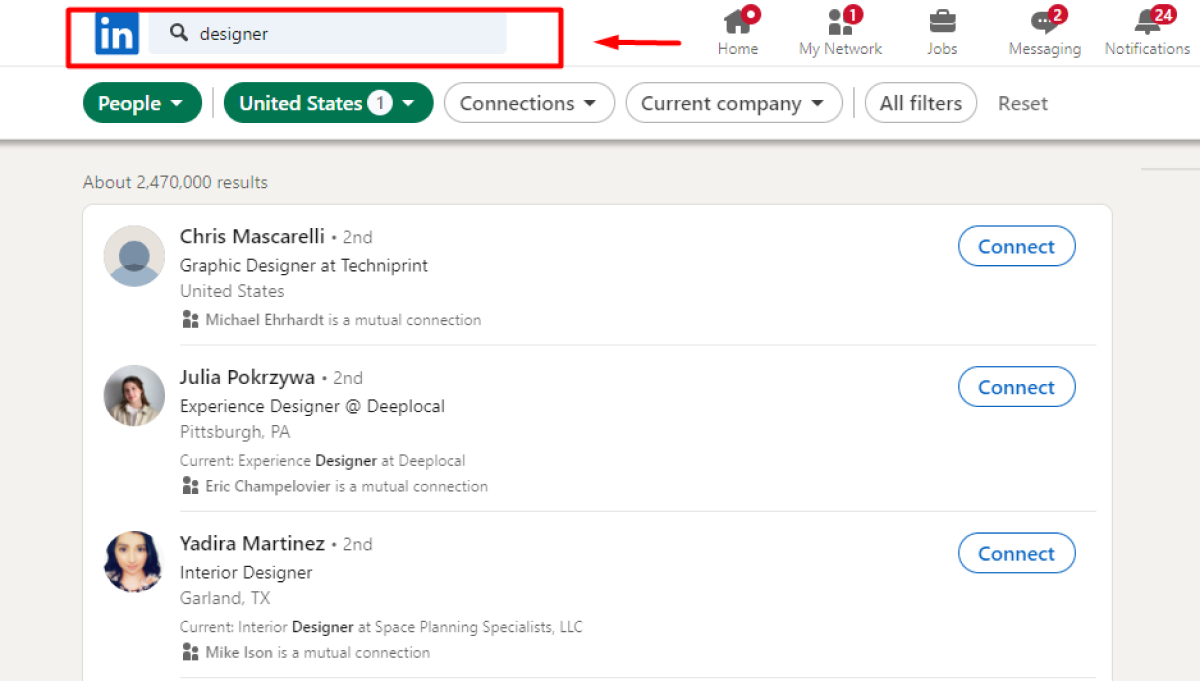Screen dimensions: 1200x681
Task: Connect with Chris Mascarelli
Action: (1016, 246)
